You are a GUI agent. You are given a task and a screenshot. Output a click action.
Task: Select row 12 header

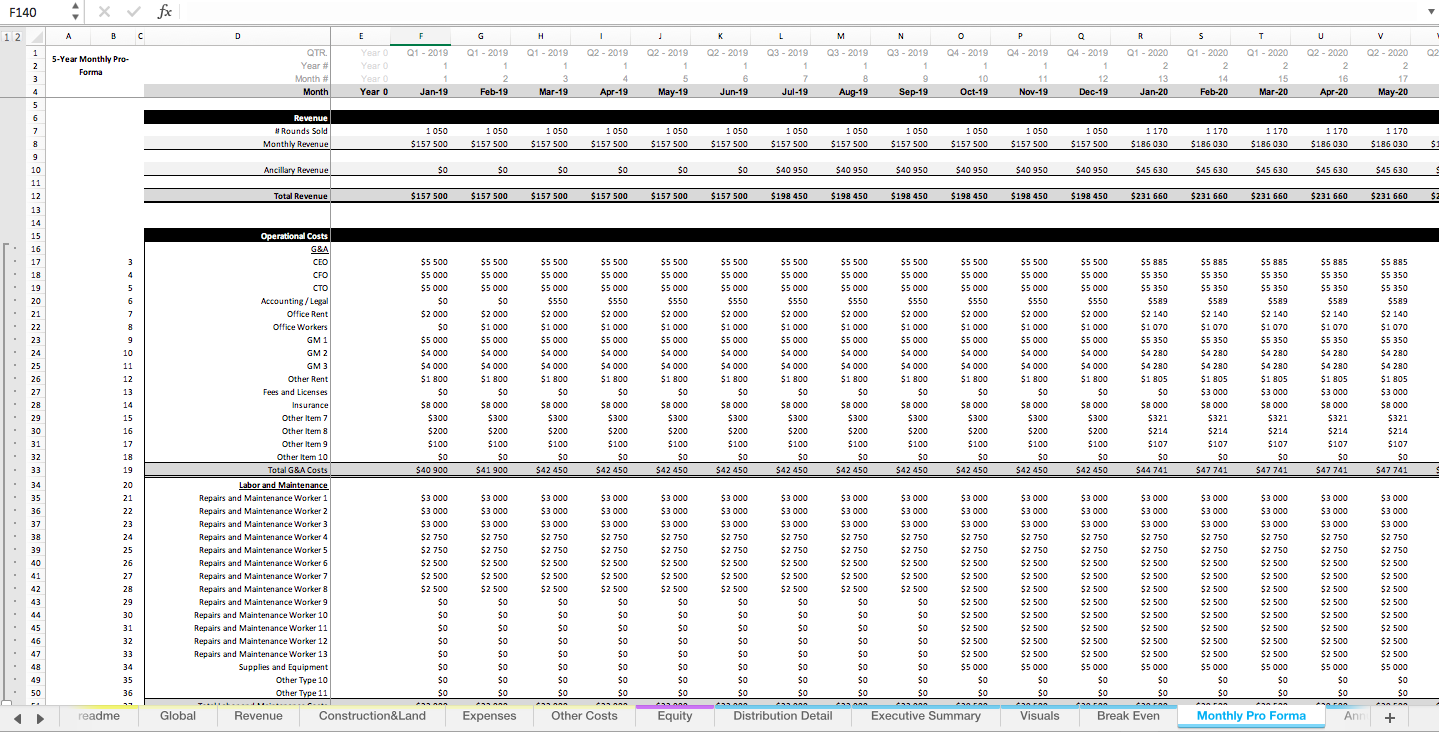point(36,196)
